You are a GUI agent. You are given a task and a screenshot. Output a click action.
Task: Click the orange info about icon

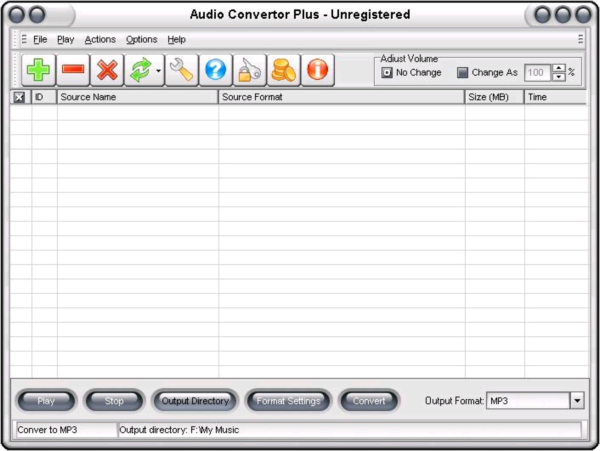tap(317, 70)
